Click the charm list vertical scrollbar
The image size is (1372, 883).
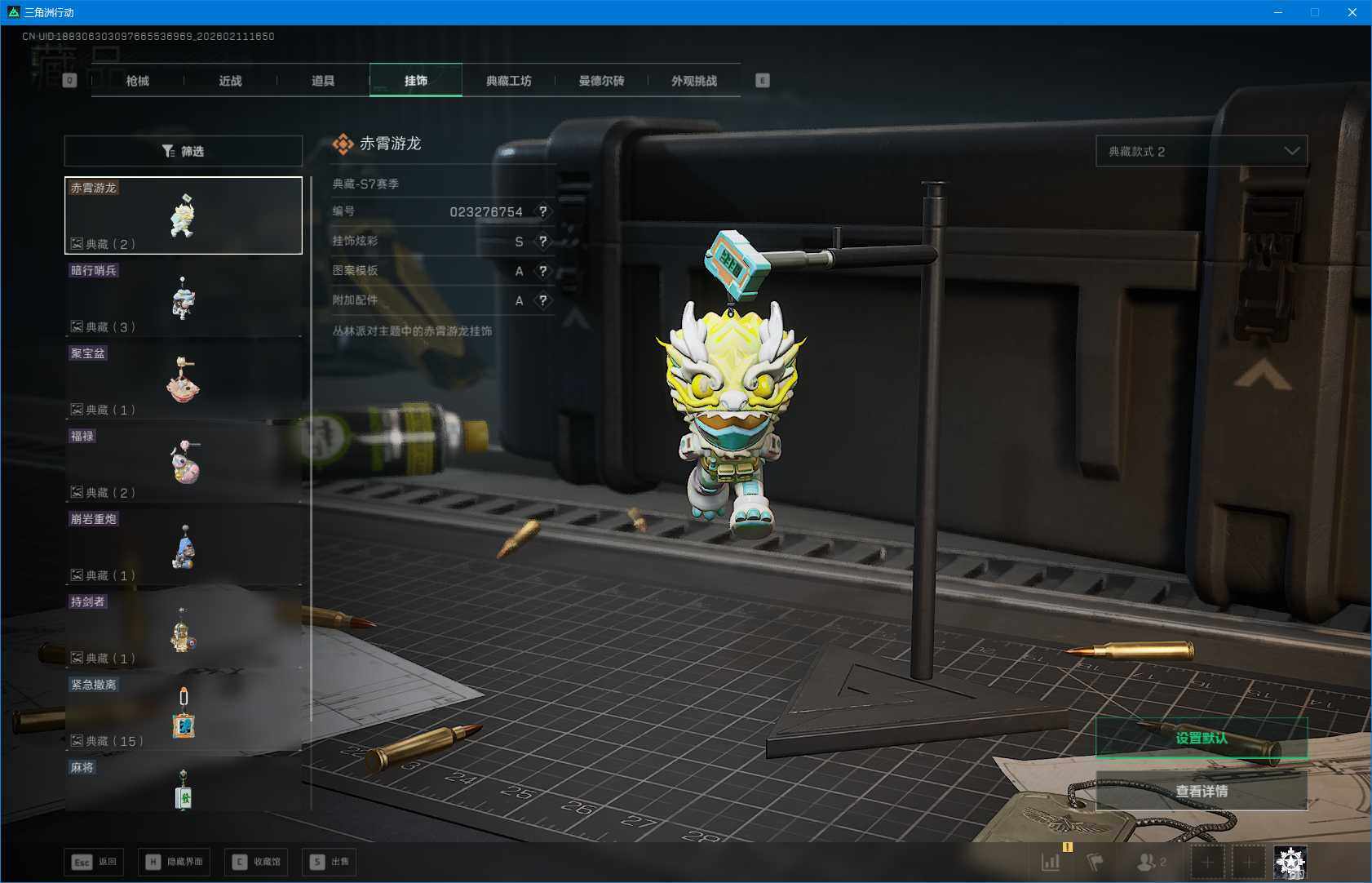point(311,449)
